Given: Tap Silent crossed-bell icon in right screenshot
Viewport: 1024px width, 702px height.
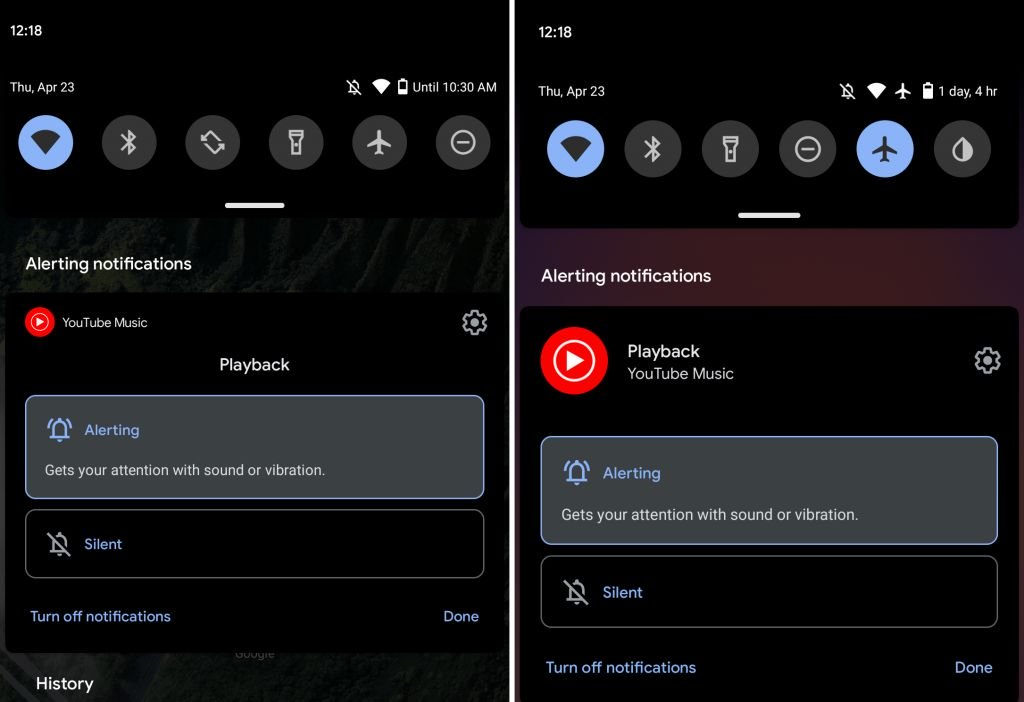Looking at the screenshot, I should pos(576,592).
